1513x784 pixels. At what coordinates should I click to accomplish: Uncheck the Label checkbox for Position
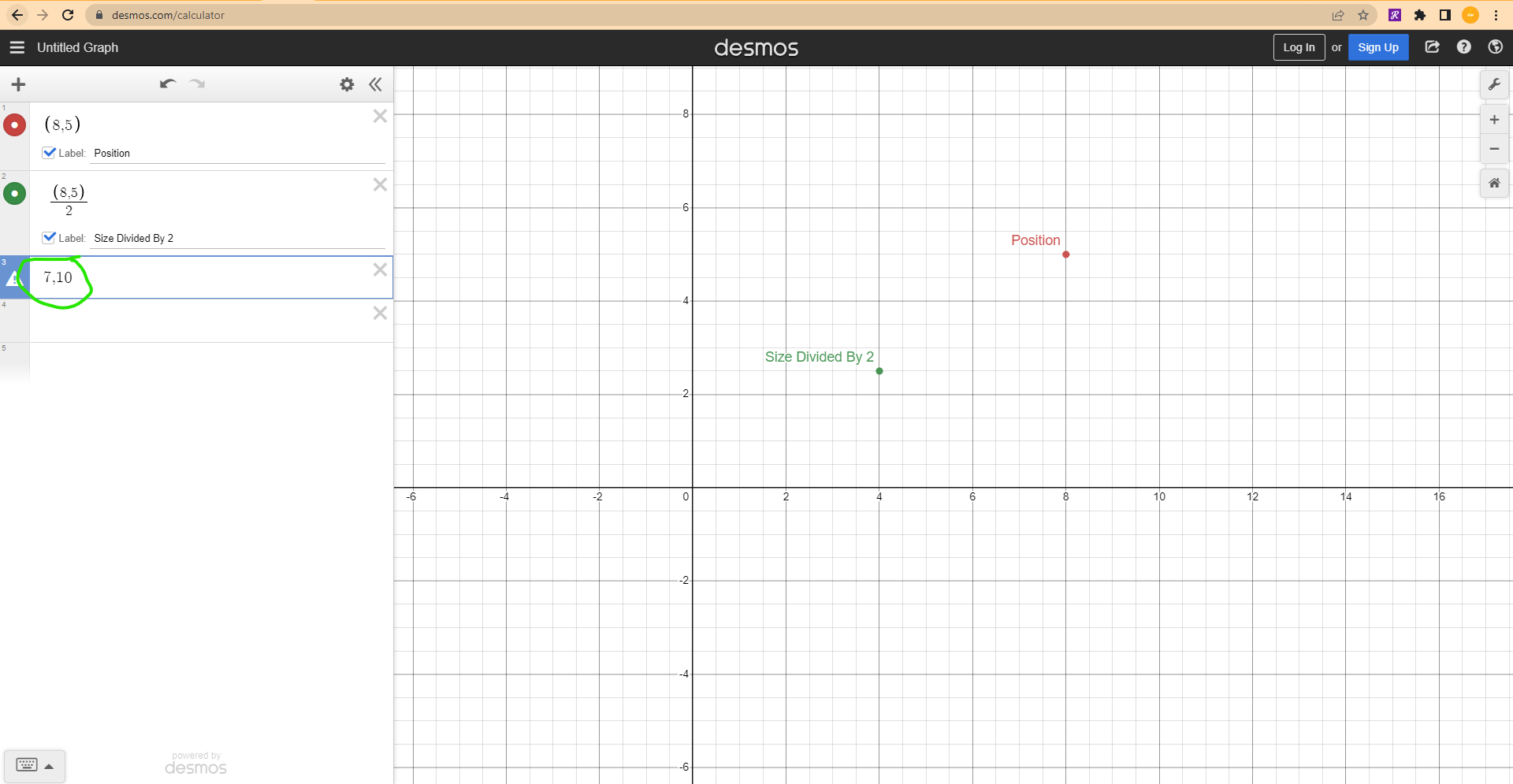50,152
